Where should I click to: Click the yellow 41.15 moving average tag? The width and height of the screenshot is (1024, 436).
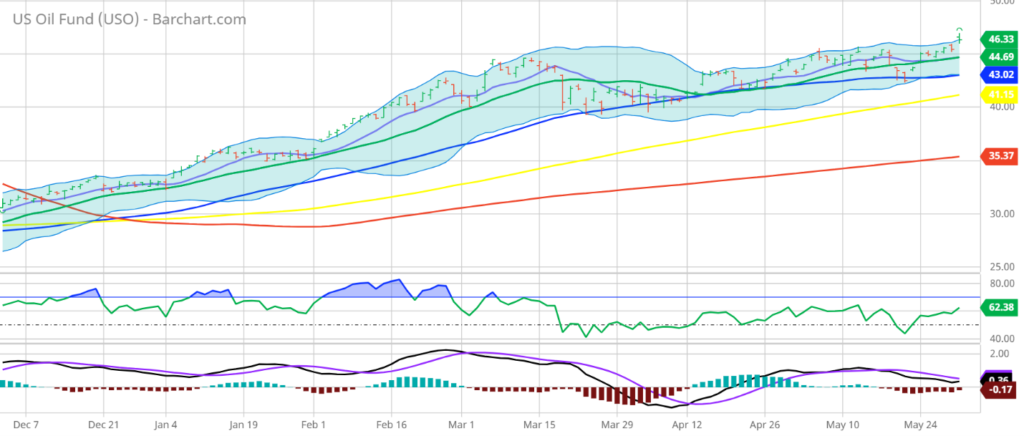tap(999, 95)
